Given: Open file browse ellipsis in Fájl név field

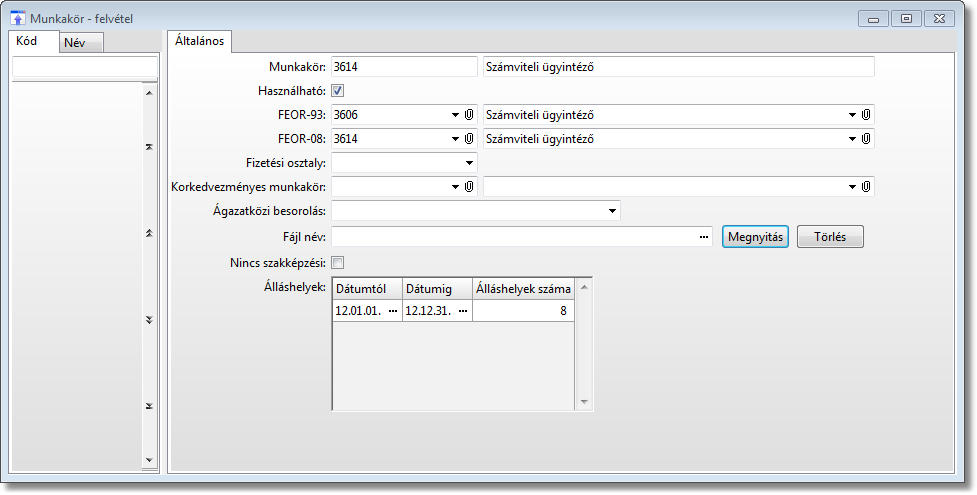Looking at the screenshot, I should pos(704,237).
